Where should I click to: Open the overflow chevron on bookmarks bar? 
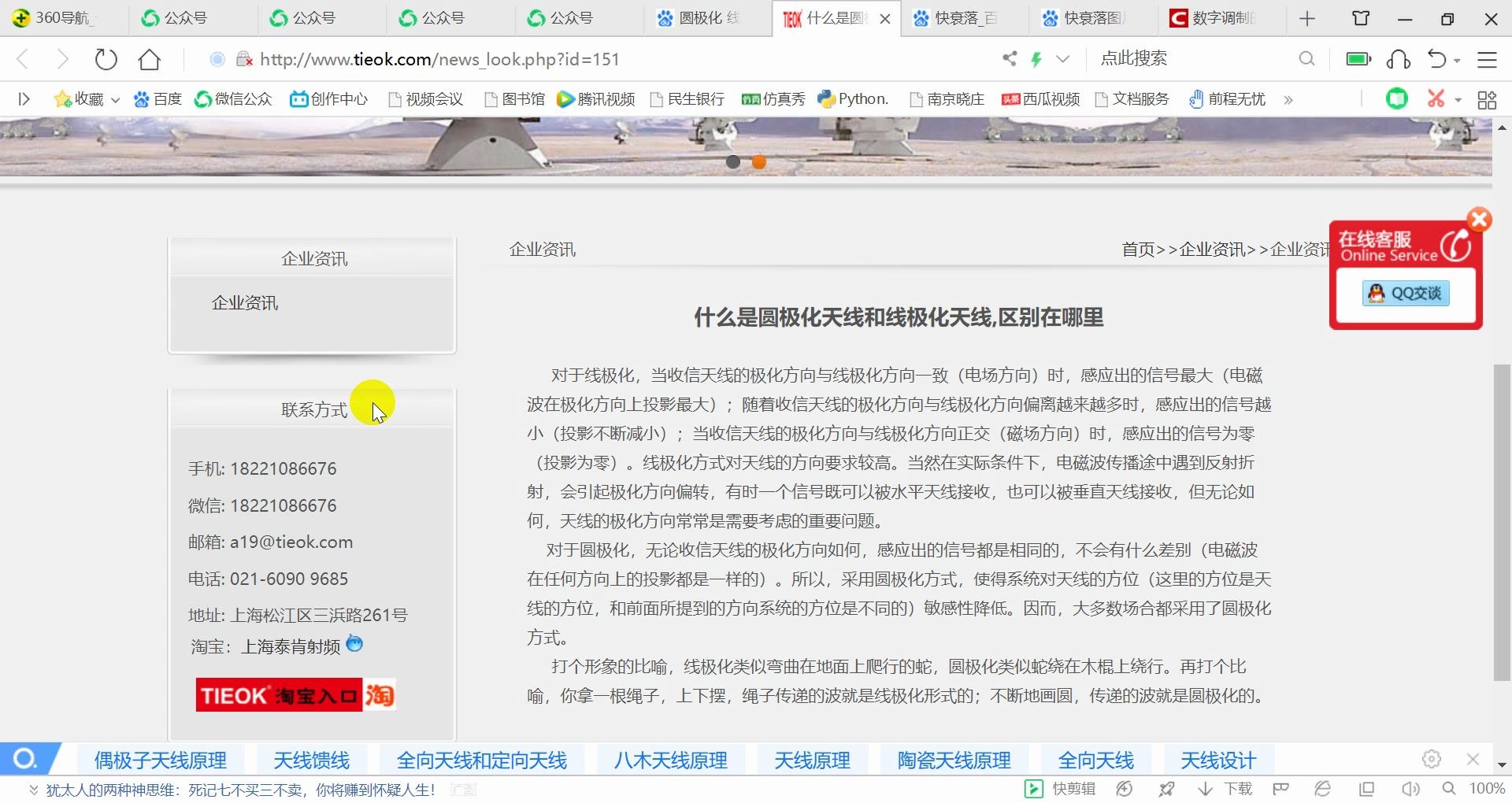pyautogui.click(x=1289, y=98)
